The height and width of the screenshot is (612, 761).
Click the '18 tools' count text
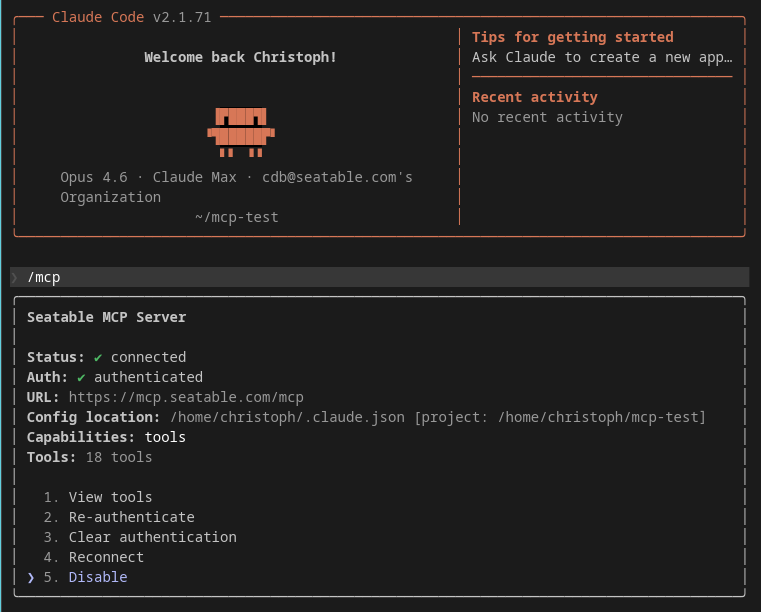(119, 457)
